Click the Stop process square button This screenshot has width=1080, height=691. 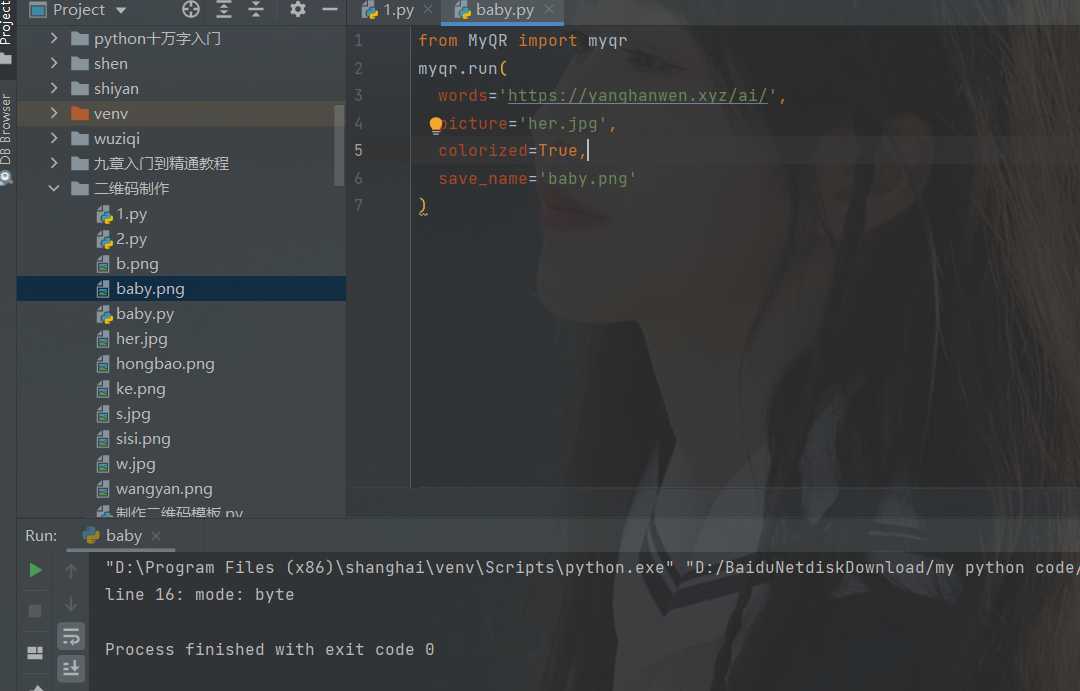pyautogui.click(x=35, y=611)
